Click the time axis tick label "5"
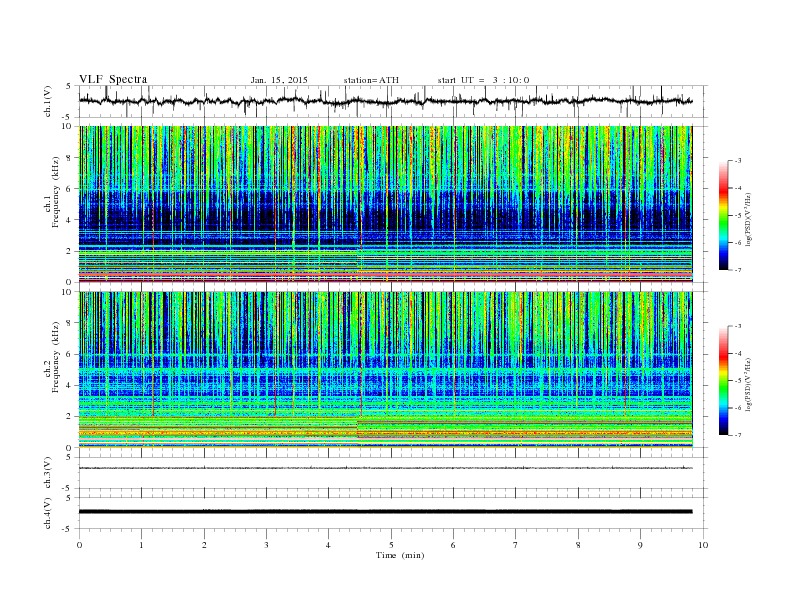The image size is (792, 612). point(391,545)
